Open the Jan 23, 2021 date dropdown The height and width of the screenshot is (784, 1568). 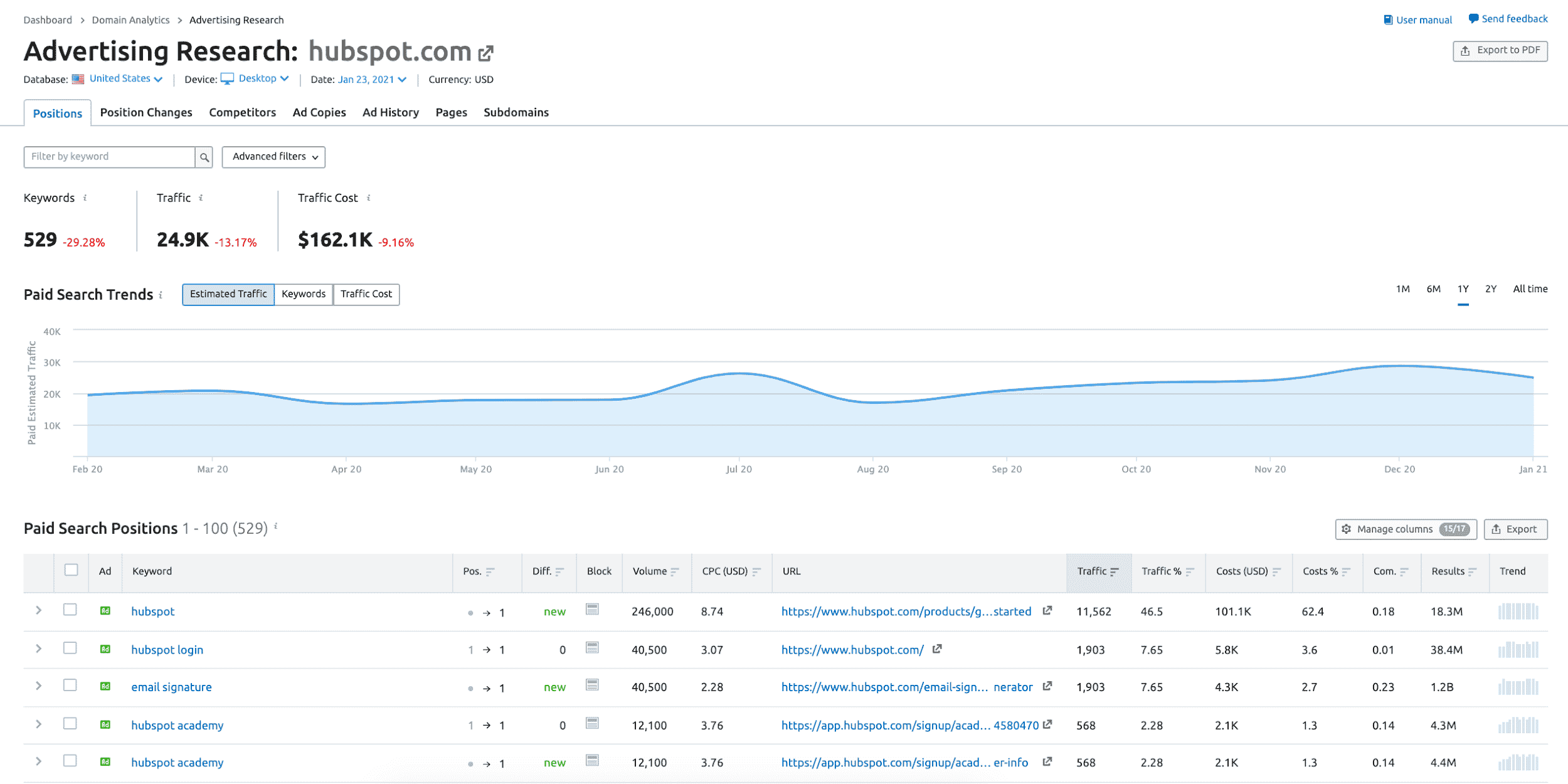click(372, 80)
